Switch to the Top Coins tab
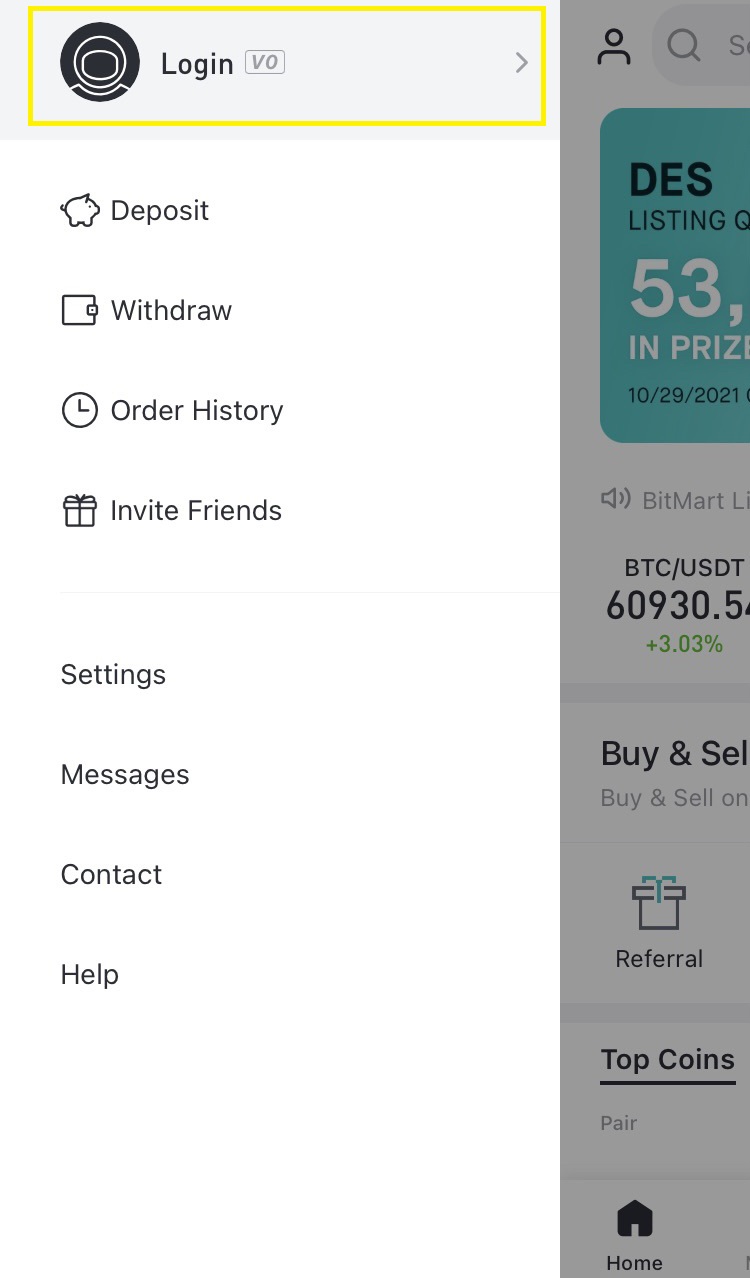Image resolution: width=750 pixels, height=1278 pixels. click(x=667, y=1060)
